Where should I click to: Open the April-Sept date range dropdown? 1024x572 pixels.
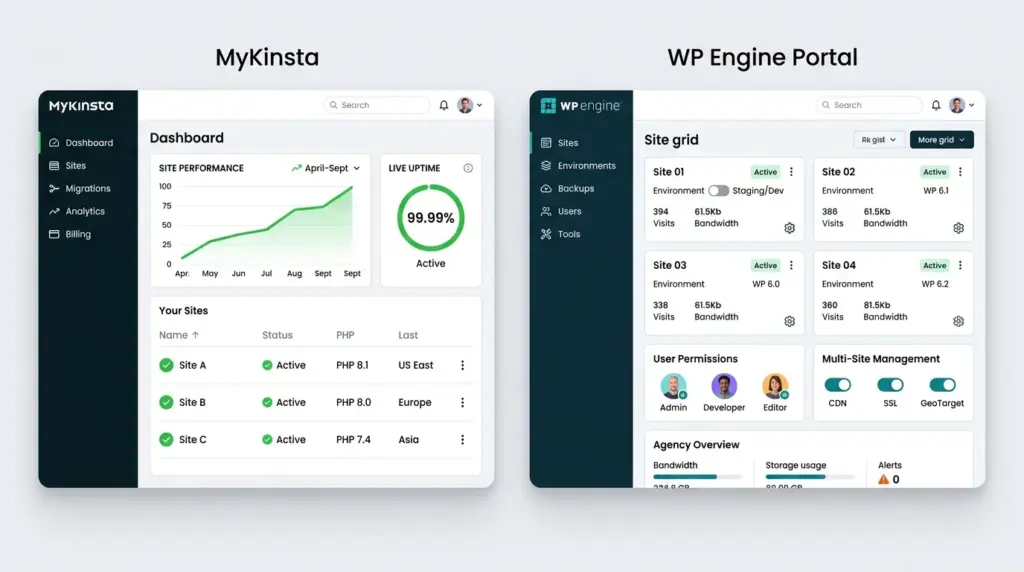pos(326,168)
